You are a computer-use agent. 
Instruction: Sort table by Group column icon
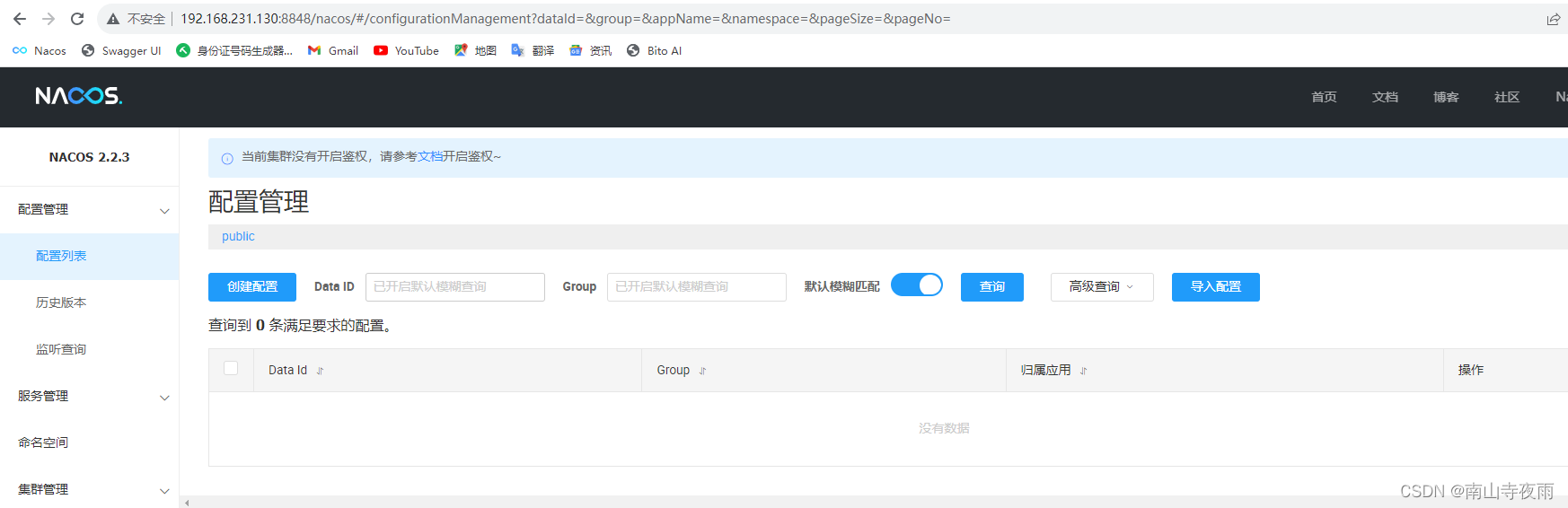click(x=702, y=371)
